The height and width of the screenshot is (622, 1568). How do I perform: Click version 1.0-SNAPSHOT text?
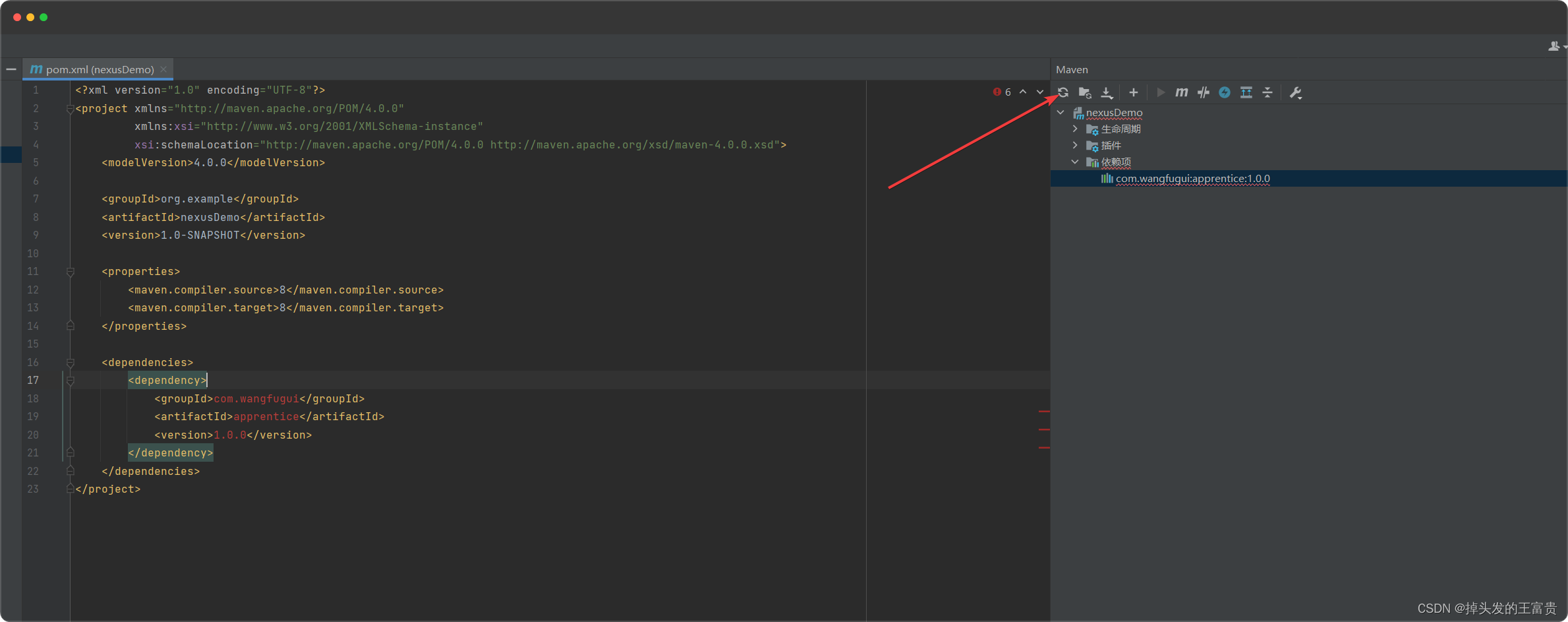(200, 235)
